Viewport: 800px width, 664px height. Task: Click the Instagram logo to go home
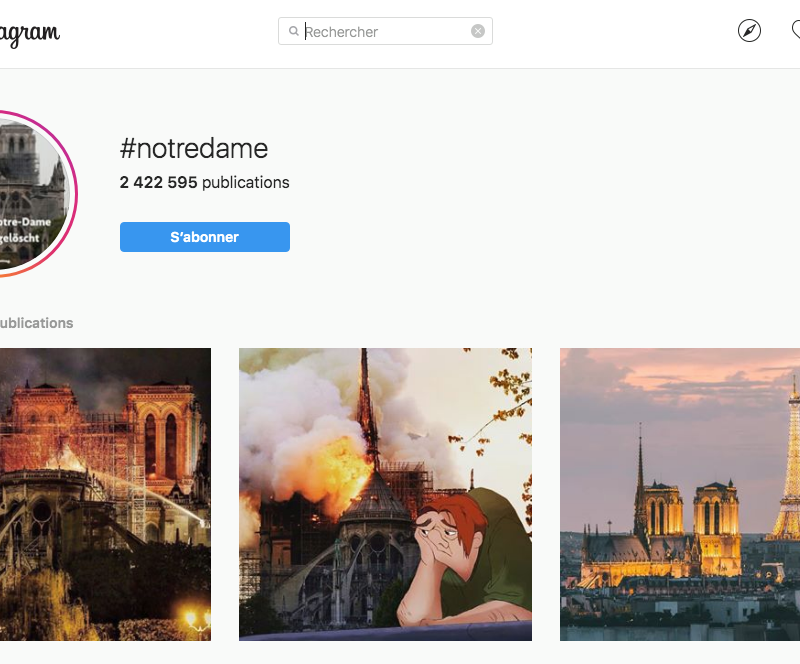30,35
